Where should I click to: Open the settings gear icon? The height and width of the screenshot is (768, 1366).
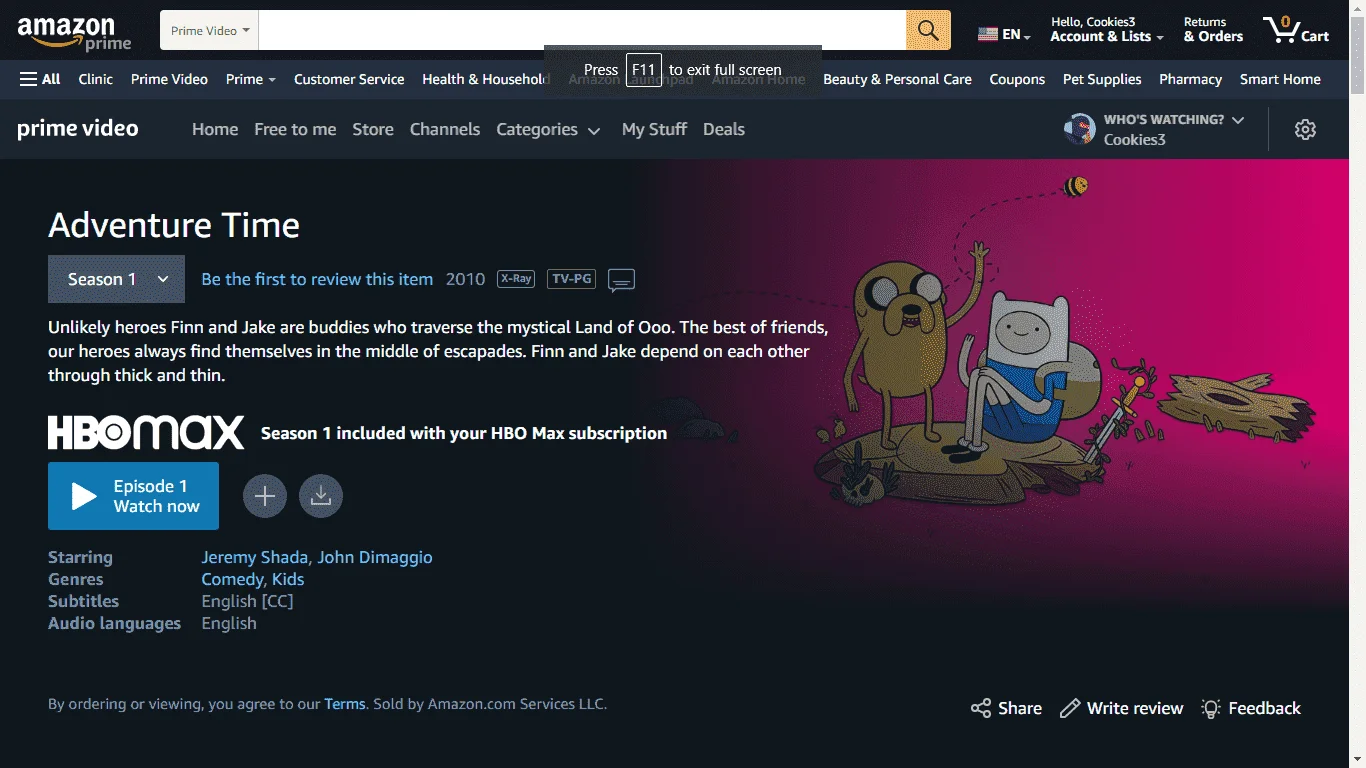pos(1305,129)
